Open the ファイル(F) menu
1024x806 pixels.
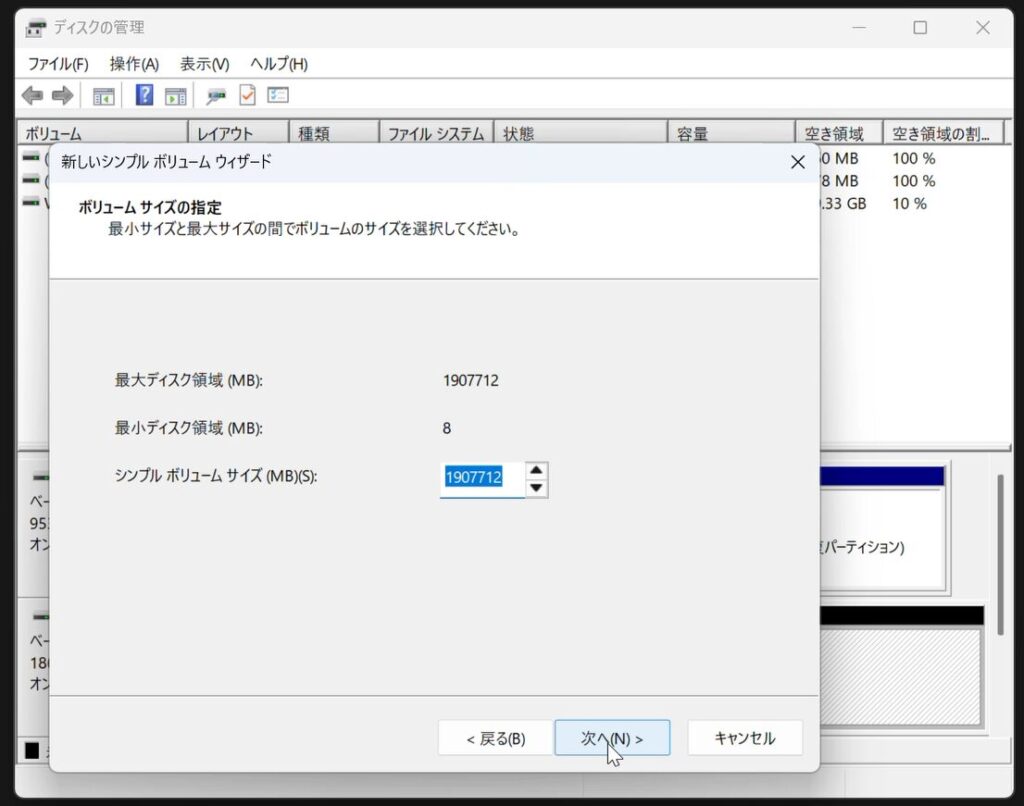(58, 64)
